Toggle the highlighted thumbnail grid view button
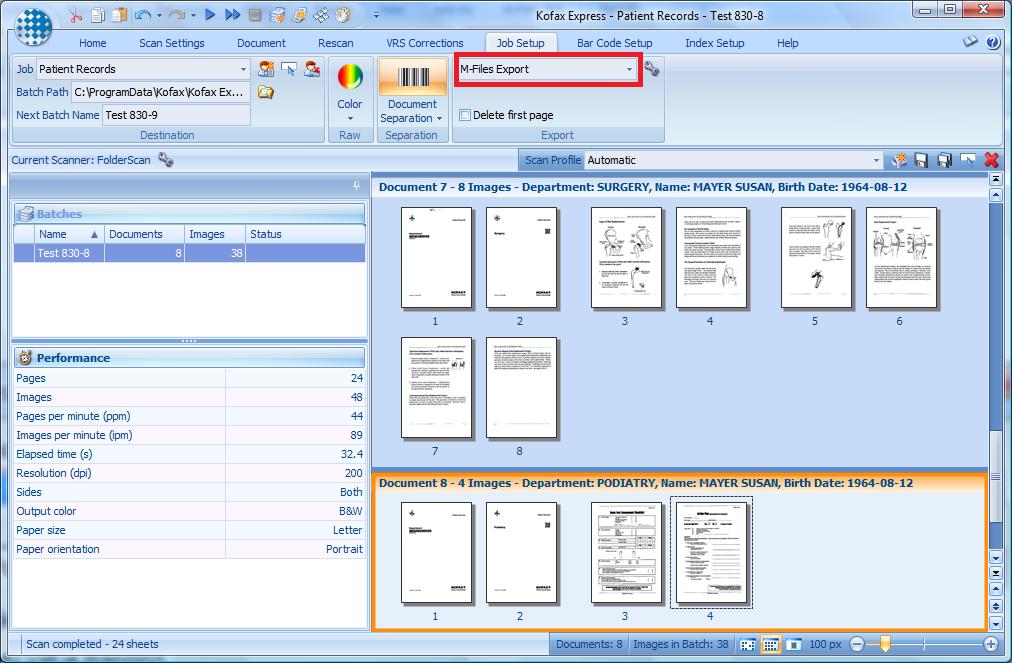This screenshot has height=663, width=1012. point(771,645)
